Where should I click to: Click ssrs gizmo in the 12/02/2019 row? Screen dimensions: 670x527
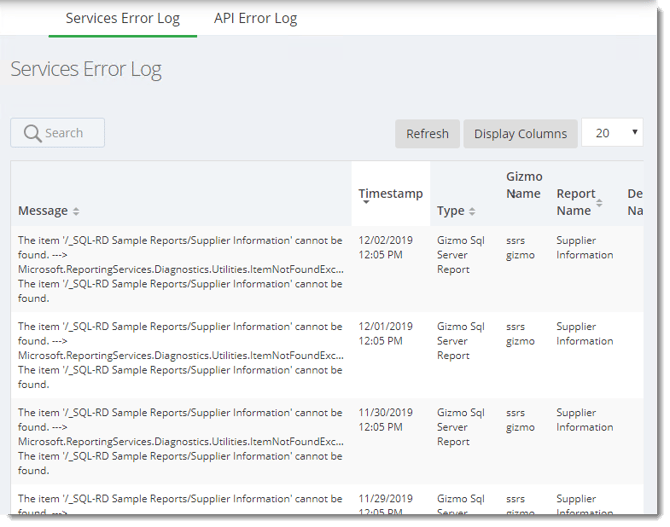[x=520, y=247]
